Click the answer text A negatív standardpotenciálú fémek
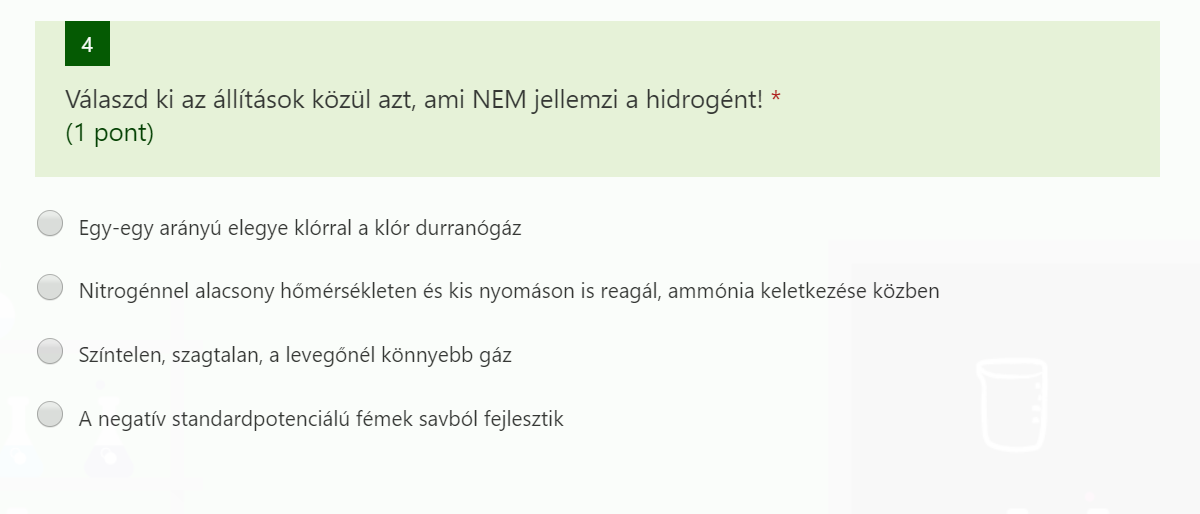1200x514 pixels. pos(321,419)
